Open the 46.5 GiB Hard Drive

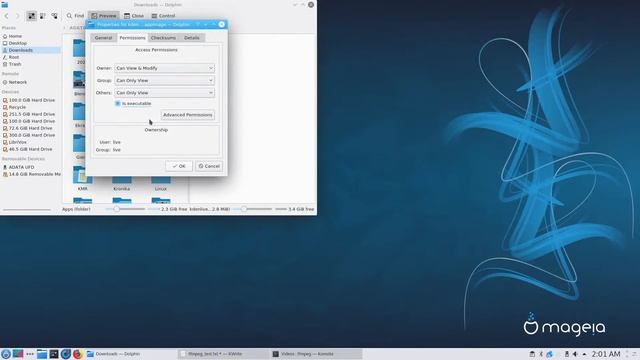[31, 149]
